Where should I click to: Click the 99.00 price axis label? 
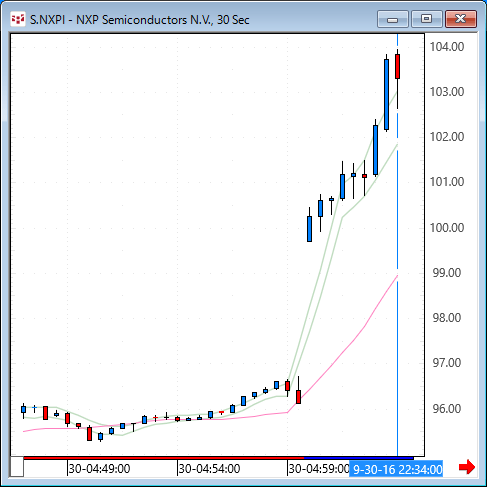(x=447, y=273)
